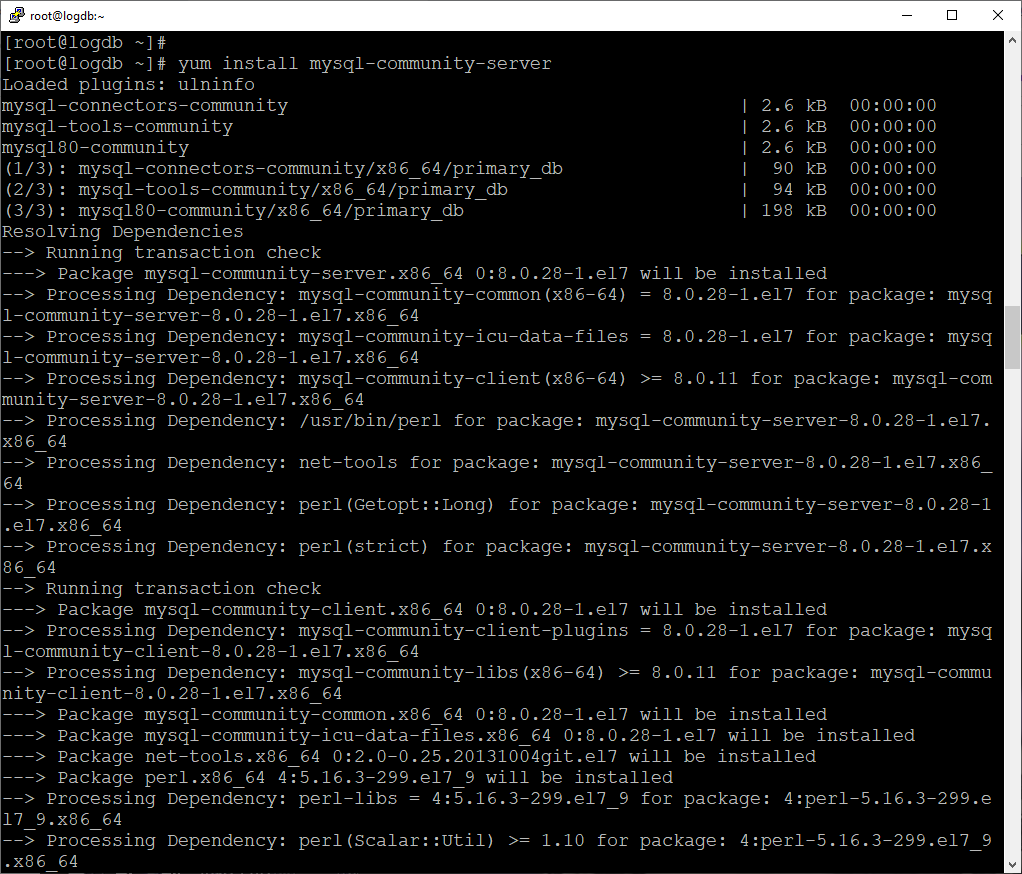Click the 'Loaded plugins: ulninfo' line

coord(128,85)
